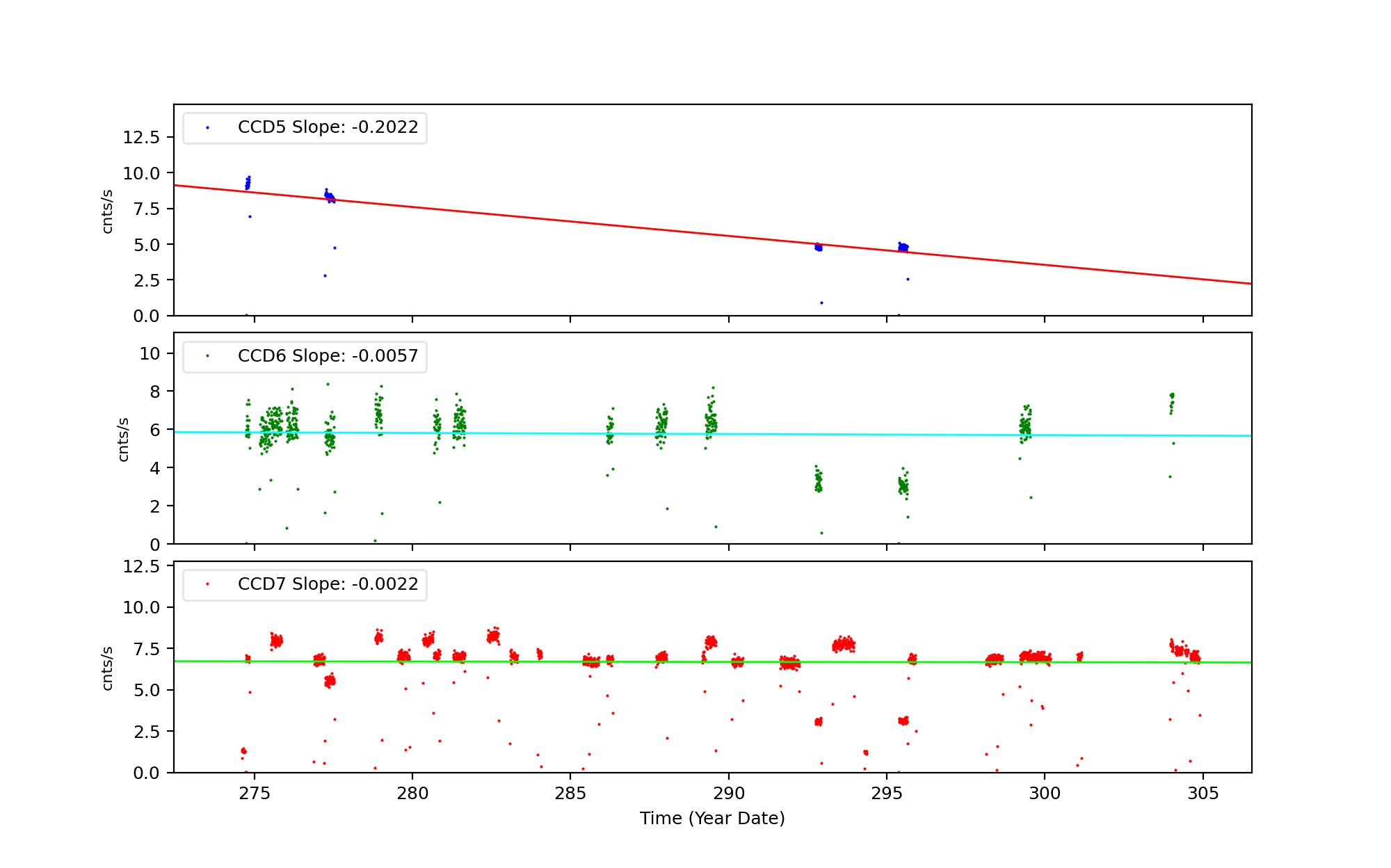Image resolution: width=1391 pixels, height=868 pixels.
Task: Click the 280 tick label on x-axis
Action: [x=412, y=794]
